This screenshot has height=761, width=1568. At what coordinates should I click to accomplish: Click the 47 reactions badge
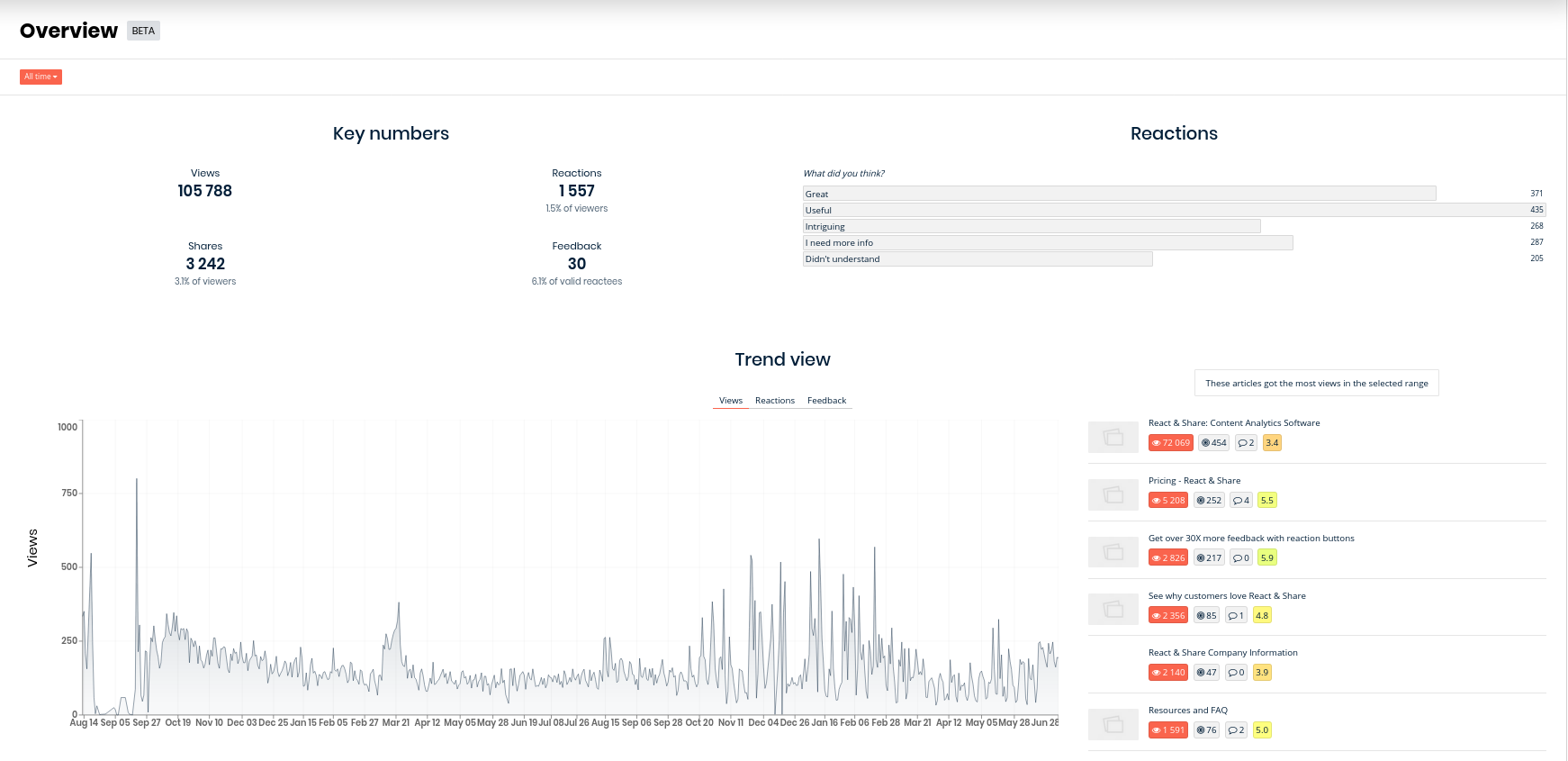[1206, 673]
